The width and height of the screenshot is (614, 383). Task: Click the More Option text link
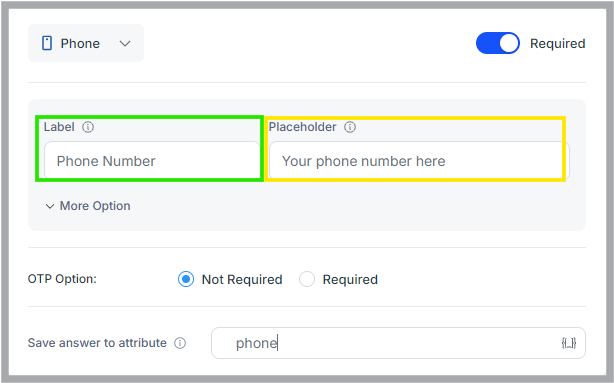(x=95, y=206)
